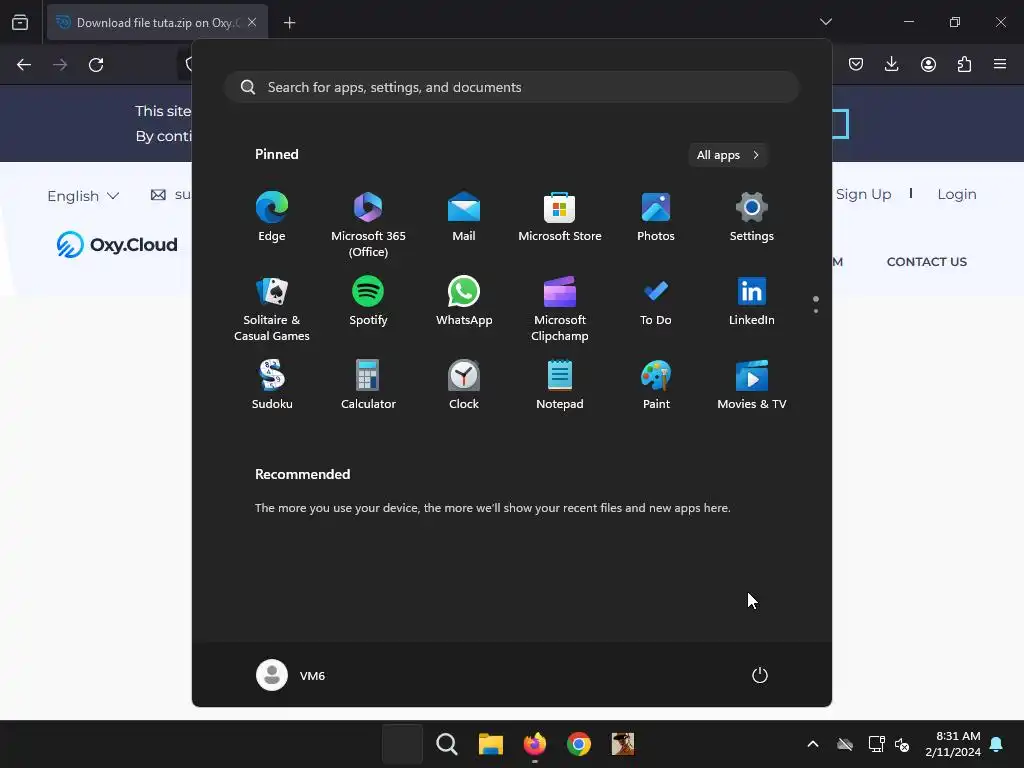Open the VM6 user account menu
Screen dimensions: 1024x768
(x=291, y=675)
